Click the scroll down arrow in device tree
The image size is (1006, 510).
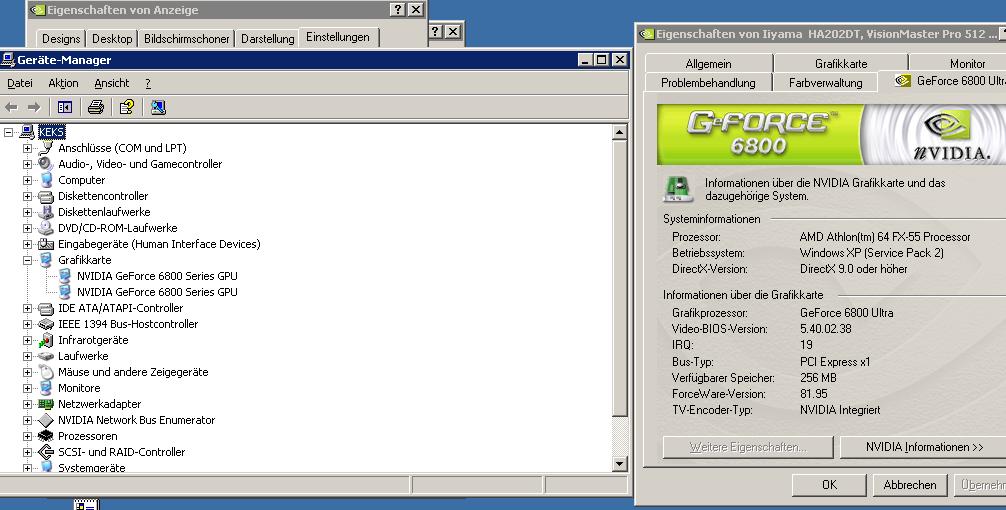coord(619,463)
